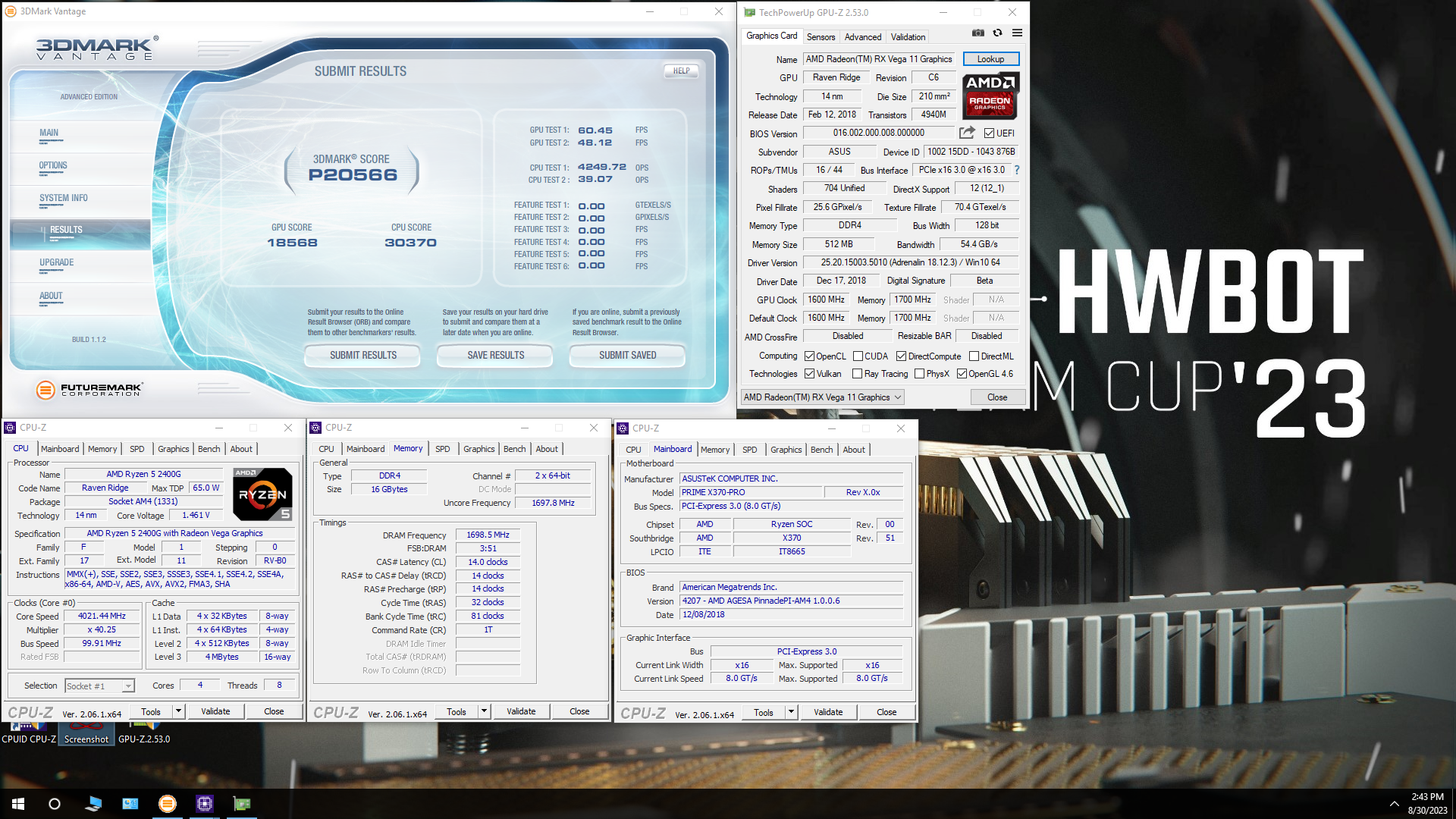Toggle the PhysX checkbox

tap(919, 374)
